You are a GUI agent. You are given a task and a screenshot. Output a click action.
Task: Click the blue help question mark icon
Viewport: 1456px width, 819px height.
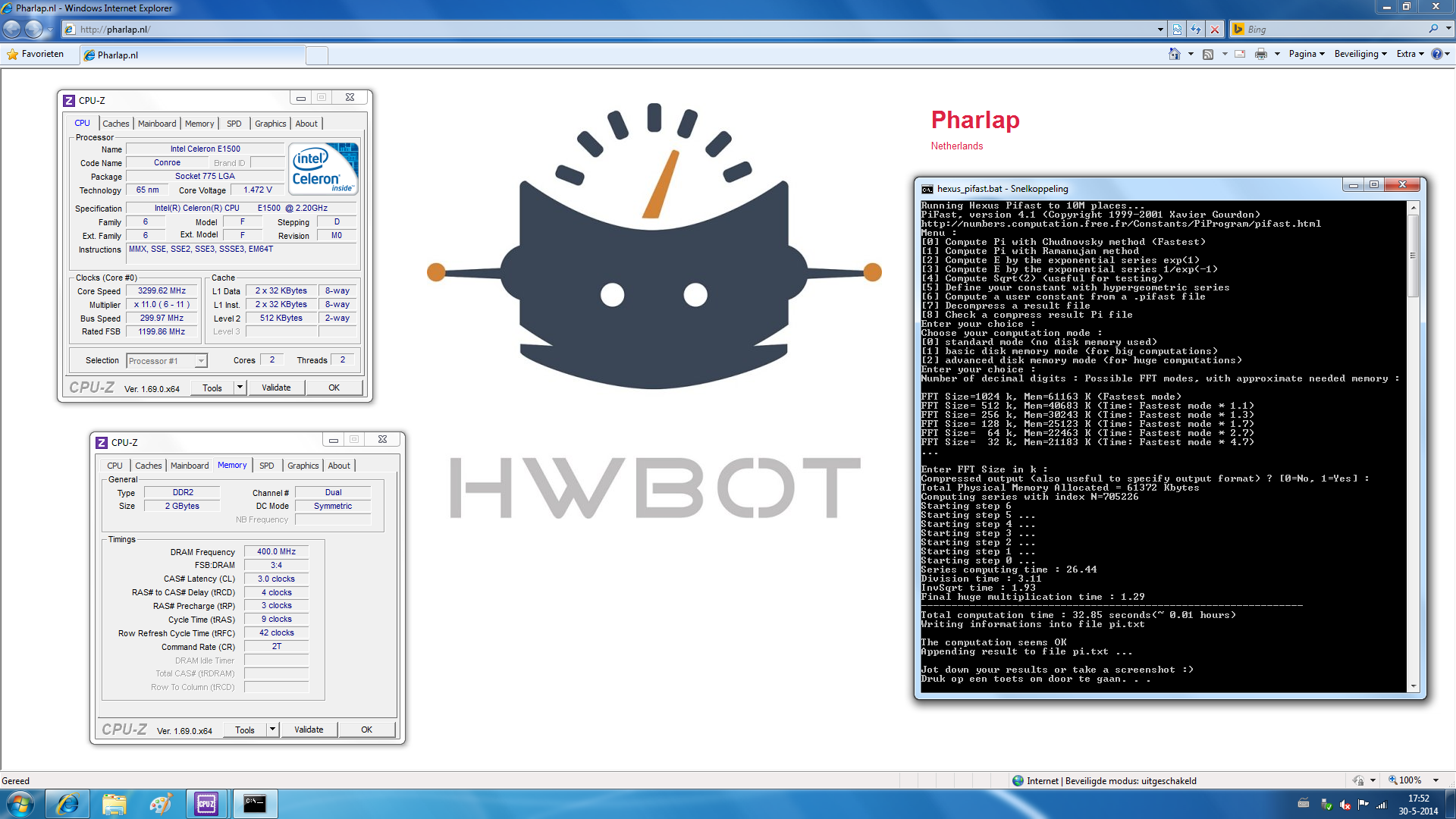[1436, 54]
